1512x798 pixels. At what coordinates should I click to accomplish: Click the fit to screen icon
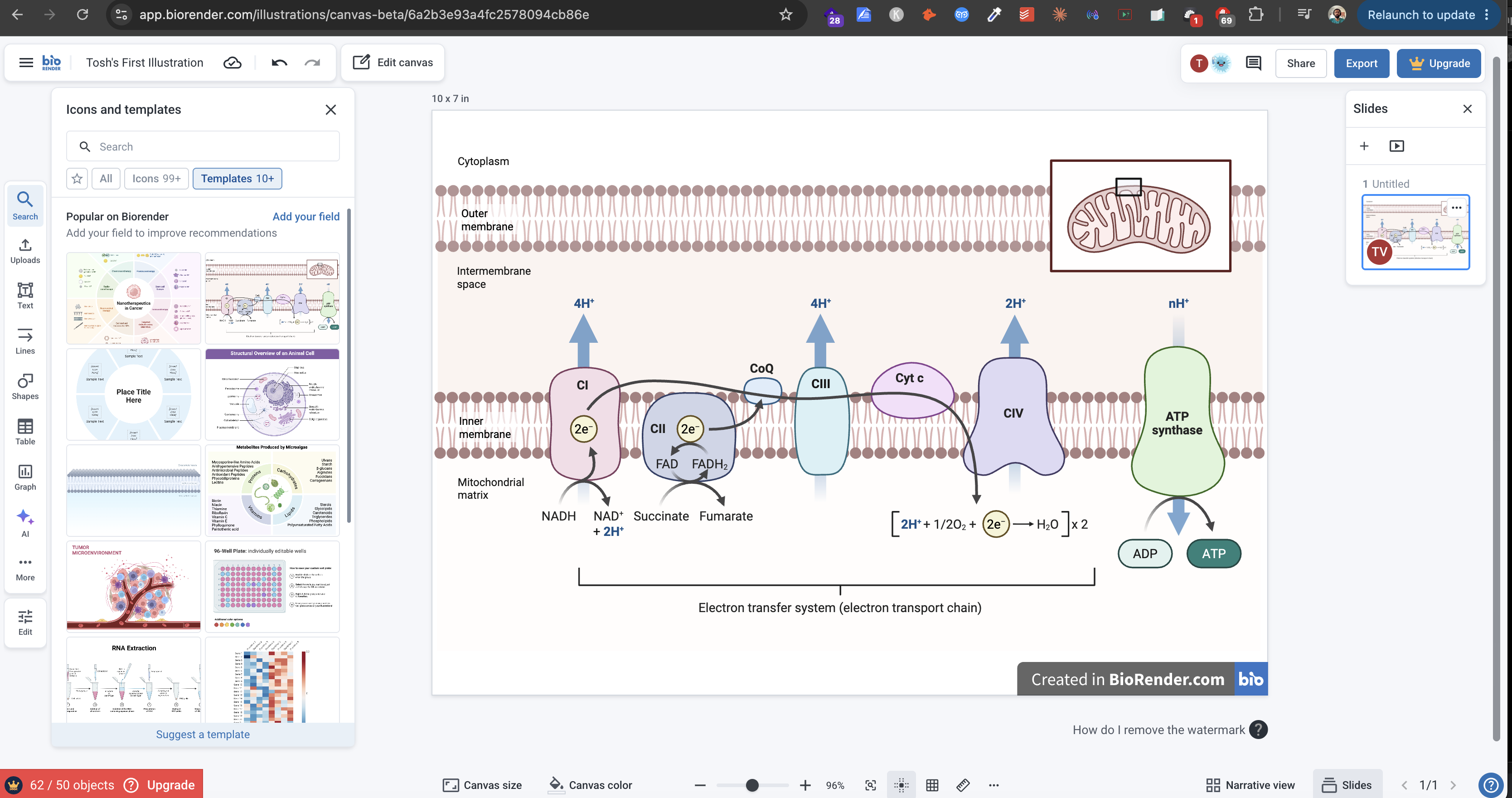[871, 785]
